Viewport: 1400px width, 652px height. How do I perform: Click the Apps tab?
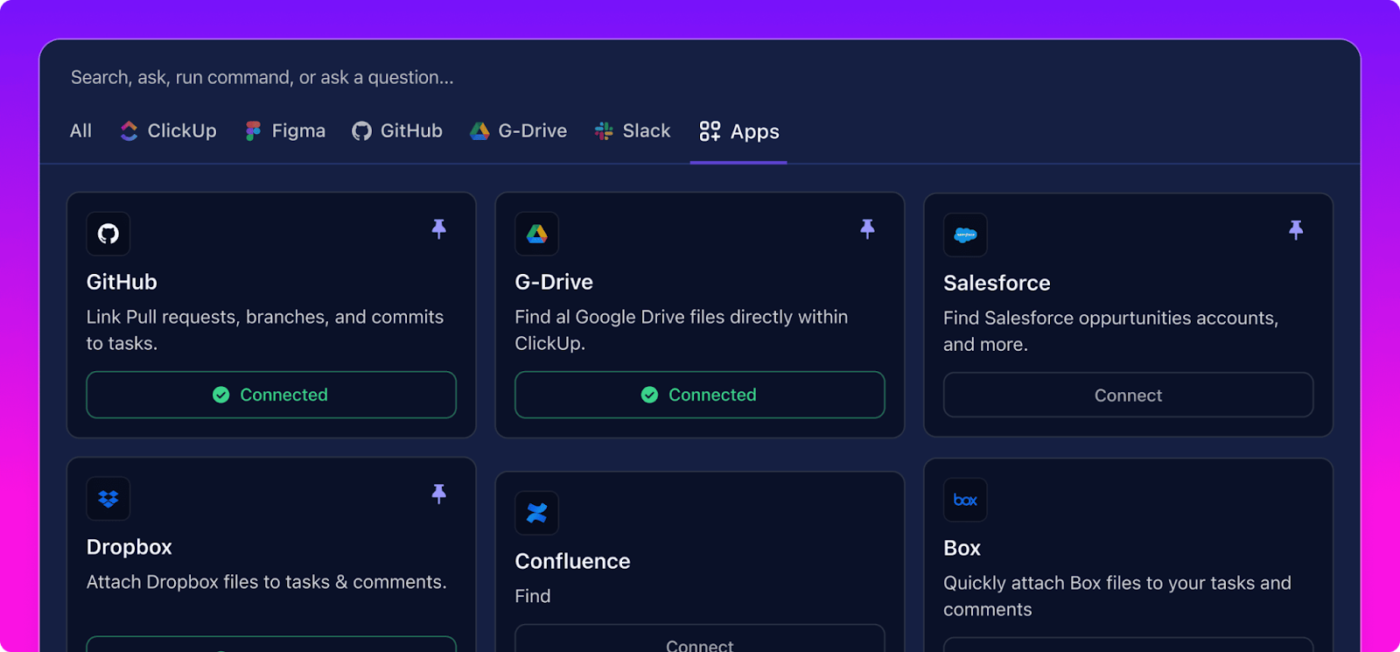[x=739, y=131]
